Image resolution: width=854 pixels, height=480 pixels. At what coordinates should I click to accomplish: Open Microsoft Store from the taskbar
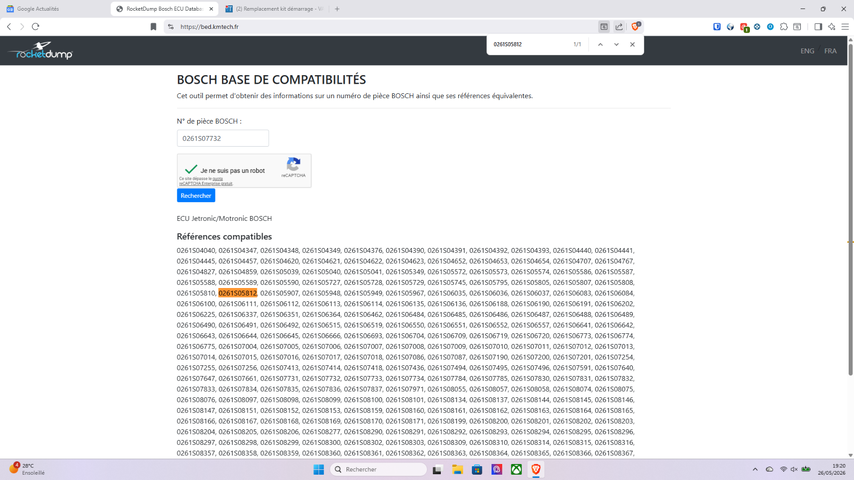tap(477, 469)
